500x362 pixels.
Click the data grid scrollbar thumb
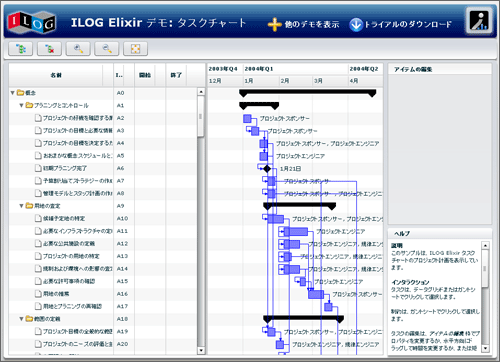point(201,116)
